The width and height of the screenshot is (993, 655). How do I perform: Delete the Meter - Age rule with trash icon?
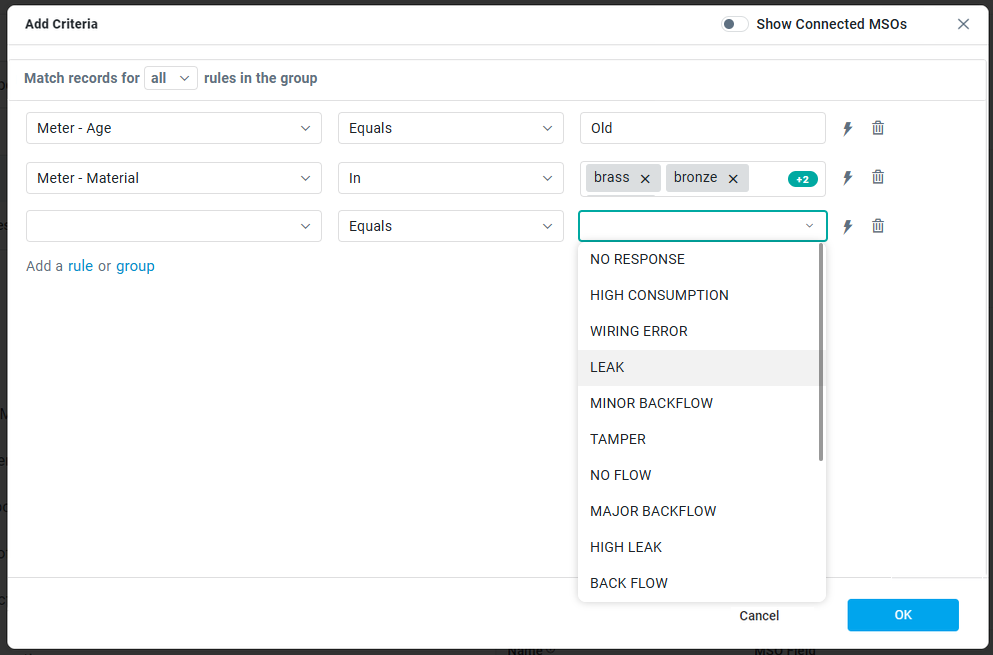point(878,128)
